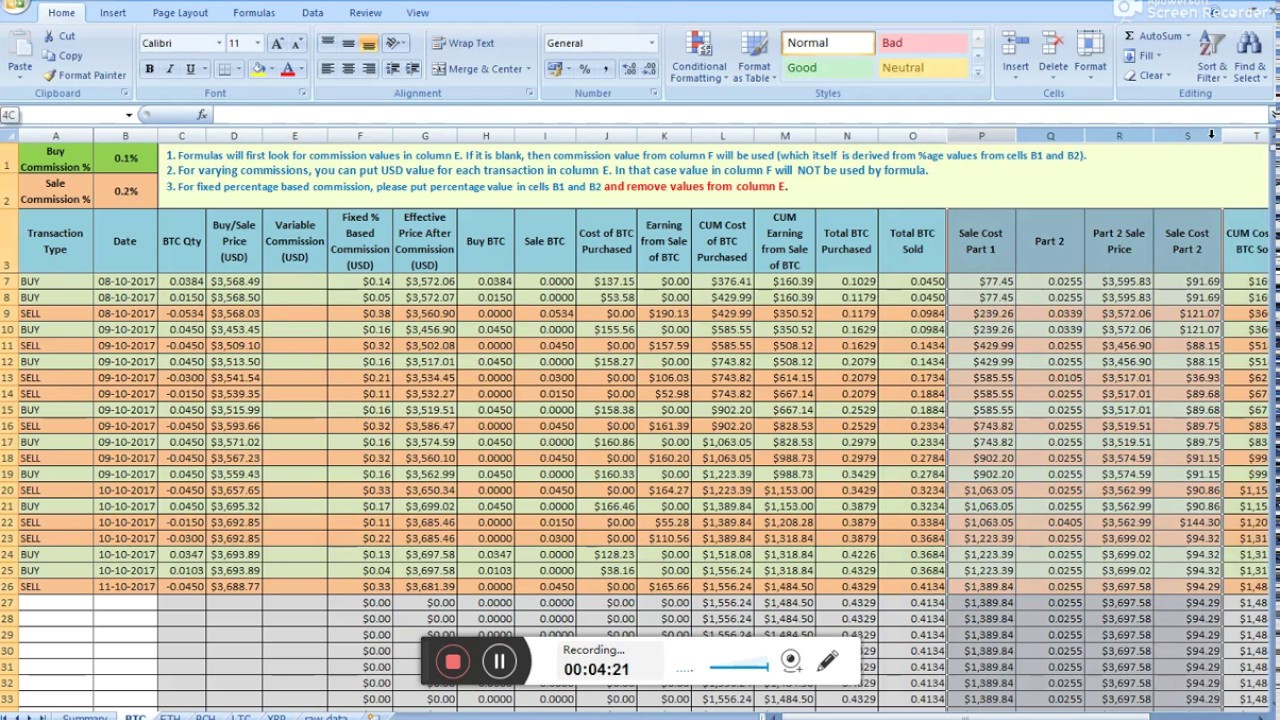Expand the cell styles gallery
The image size is (1280, 720).
(x=977, y=72)
